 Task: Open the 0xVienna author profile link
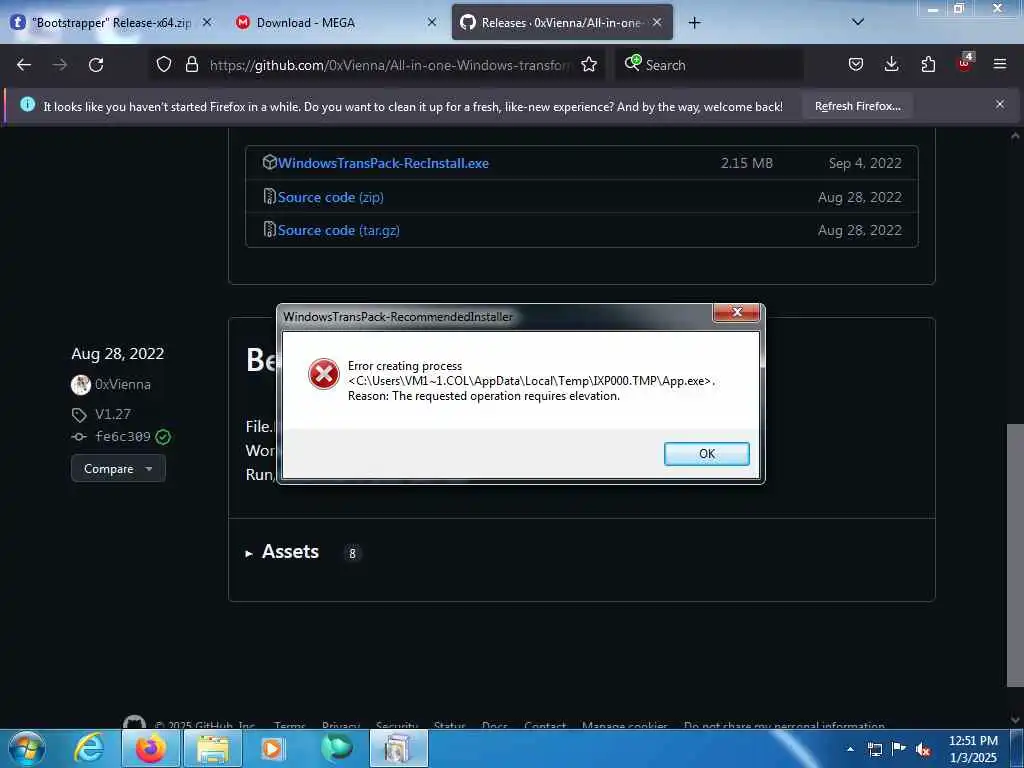[123, 385]
